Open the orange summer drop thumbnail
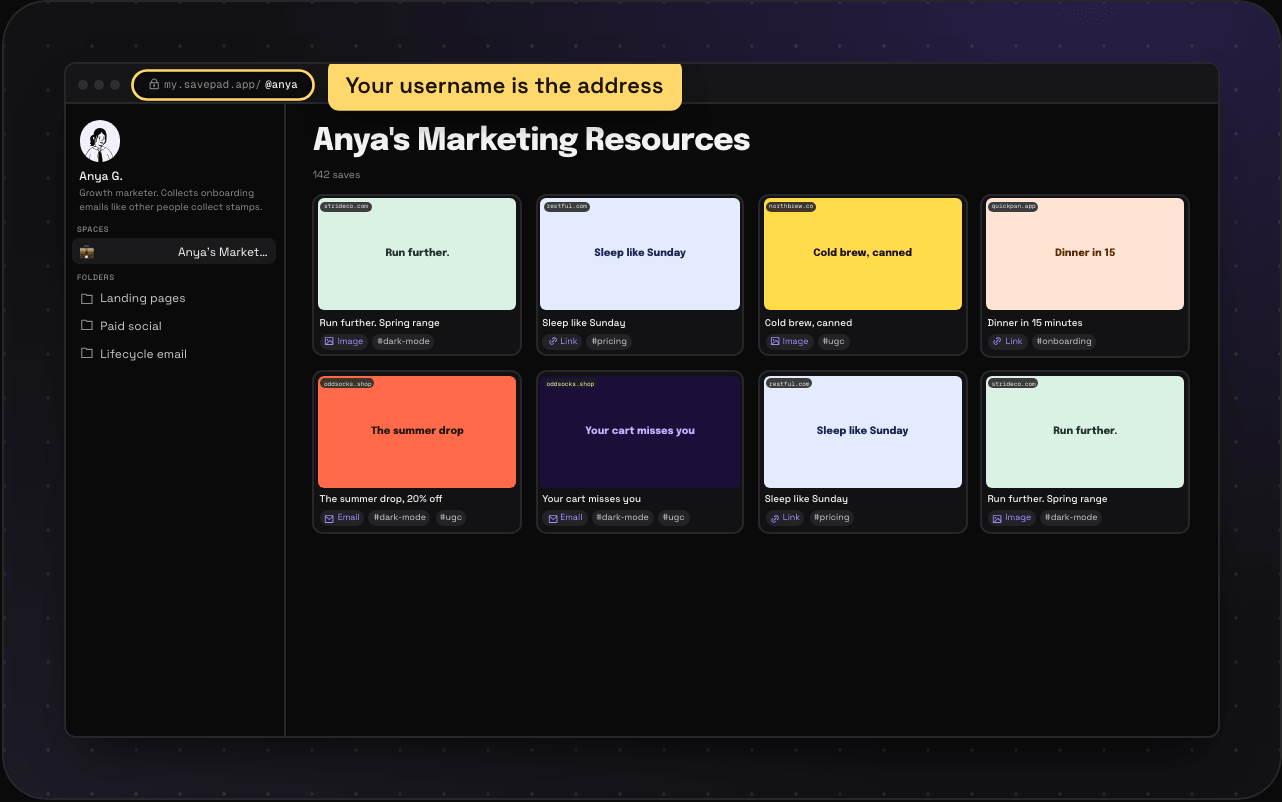The image size is (1282, 802). [417, 432]
